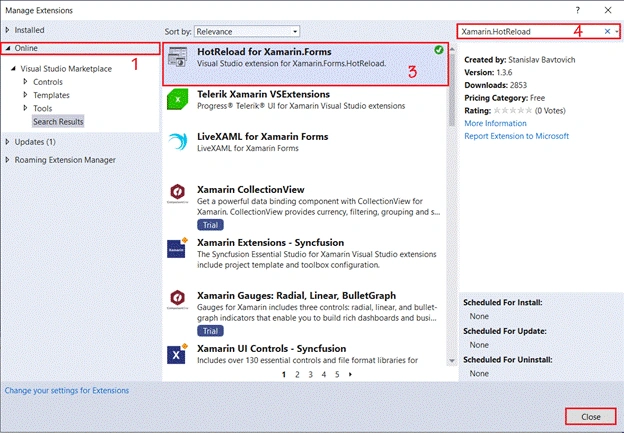624x433 pixels.
Task: Close the Manage Extensions window with X
Action: pyautogui.click(x=608, y=10)
